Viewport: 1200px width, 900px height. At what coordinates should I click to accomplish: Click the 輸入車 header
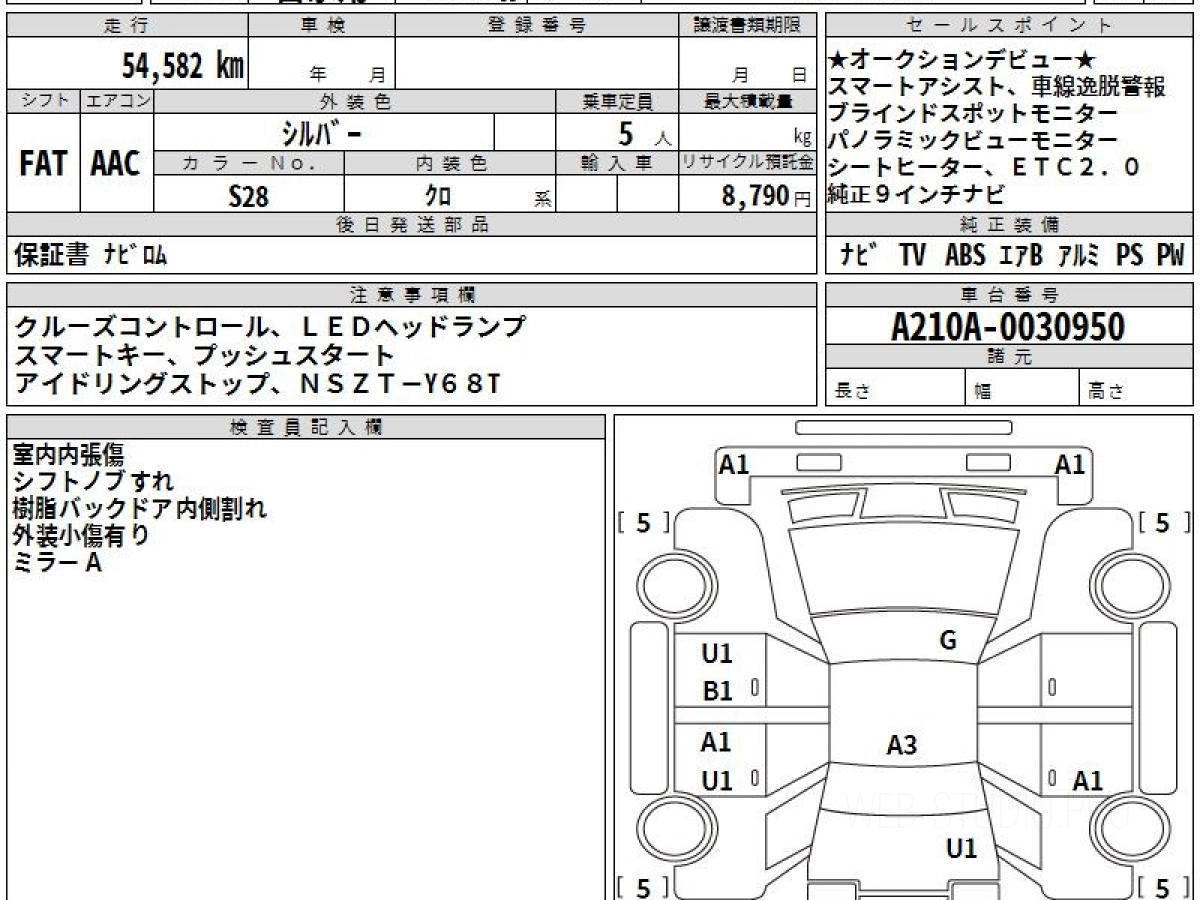618,163
